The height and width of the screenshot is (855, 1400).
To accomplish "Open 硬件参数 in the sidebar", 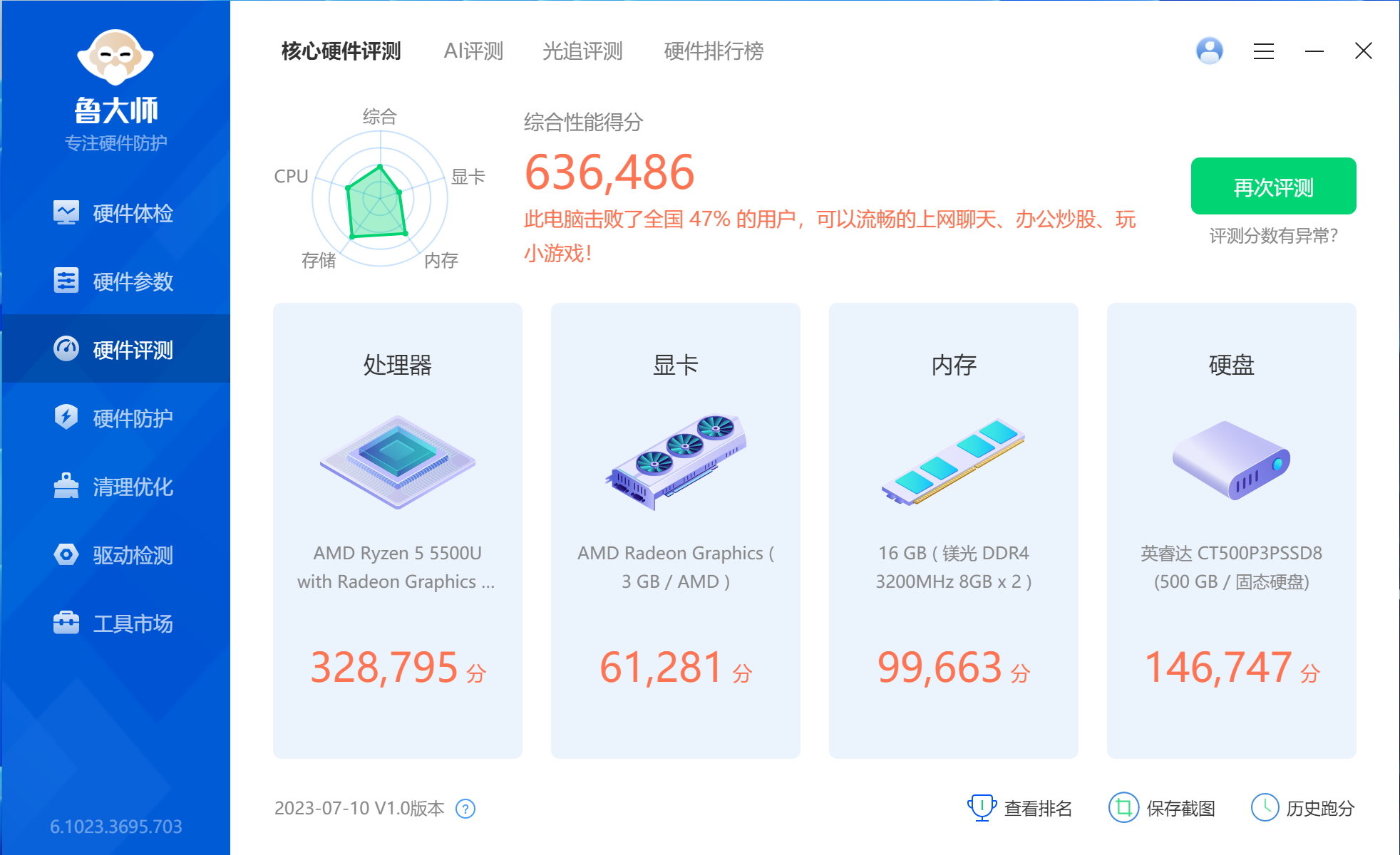I will (x=115, y=281).
